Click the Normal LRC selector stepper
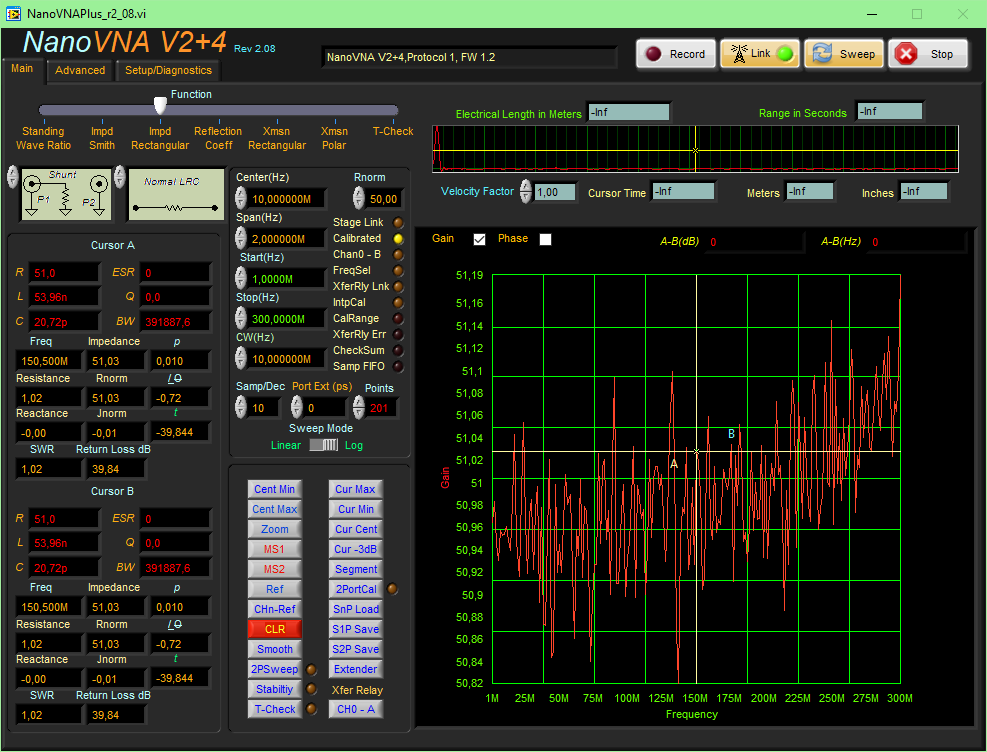The height and width of the screenshot is (752, 987). pyautogui.click(x=120, y=177)
